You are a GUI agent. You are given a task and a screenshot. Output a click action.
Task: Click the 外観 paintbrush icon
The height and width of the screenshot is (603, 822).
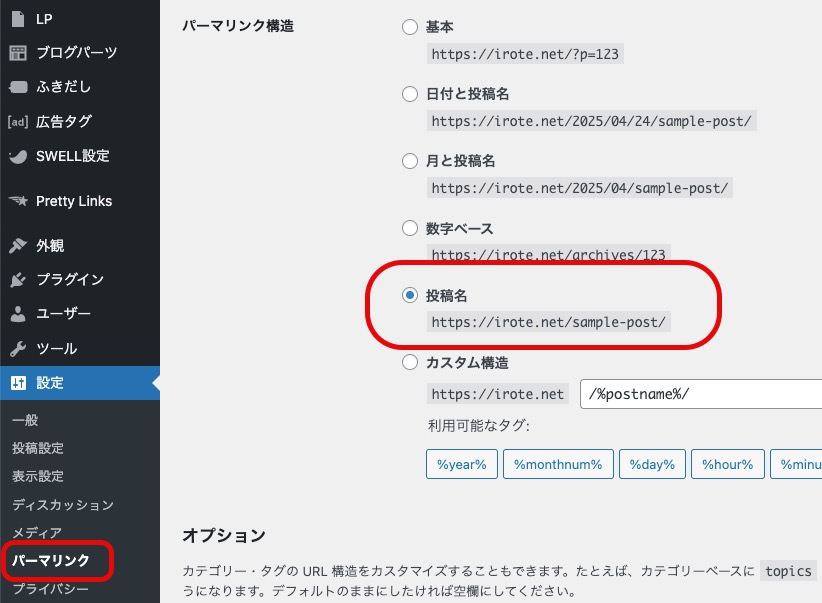(18, 246)
